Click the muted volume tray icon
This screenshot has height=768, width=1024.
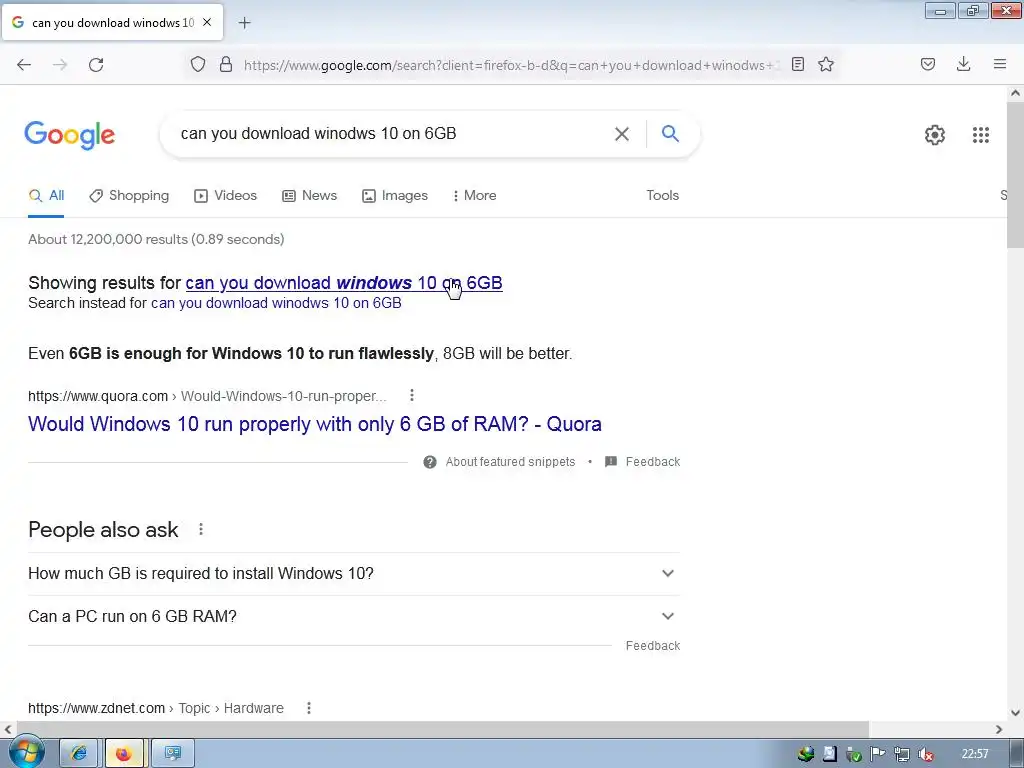point(926,754)
